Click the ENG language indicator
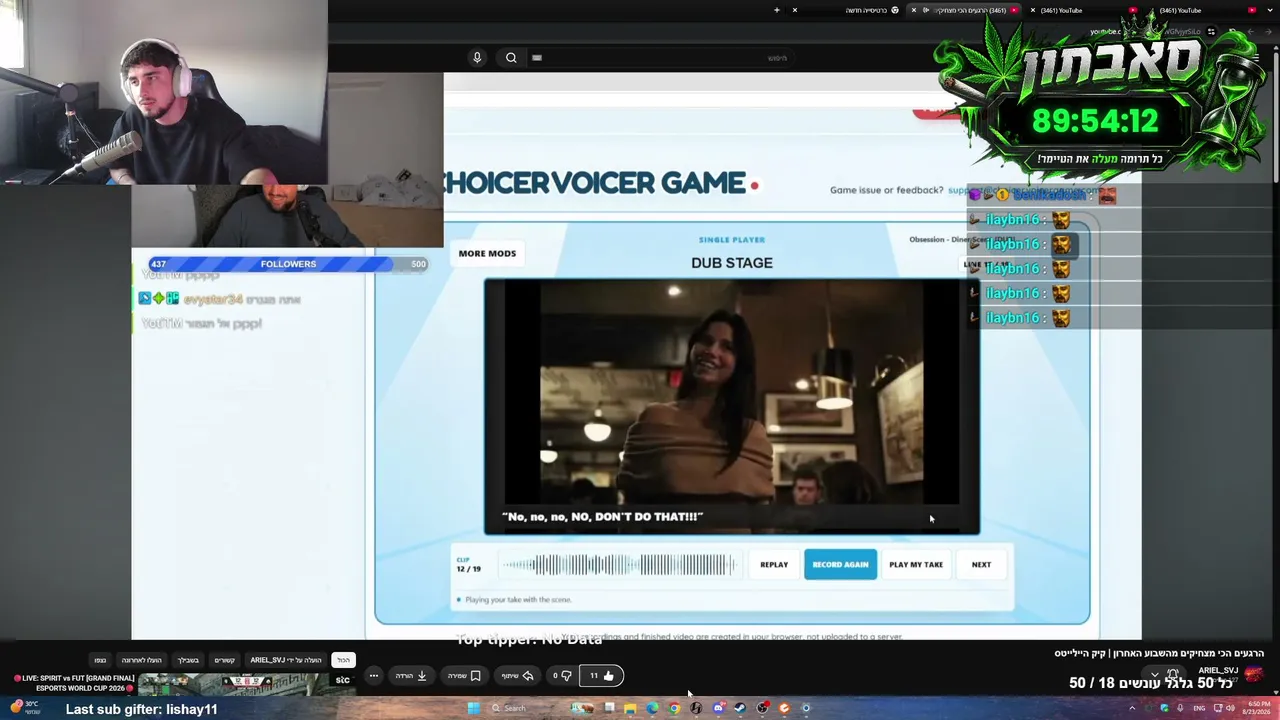Image resolution: width=1280 pixels, height=720 pixels. [1199, 708]
